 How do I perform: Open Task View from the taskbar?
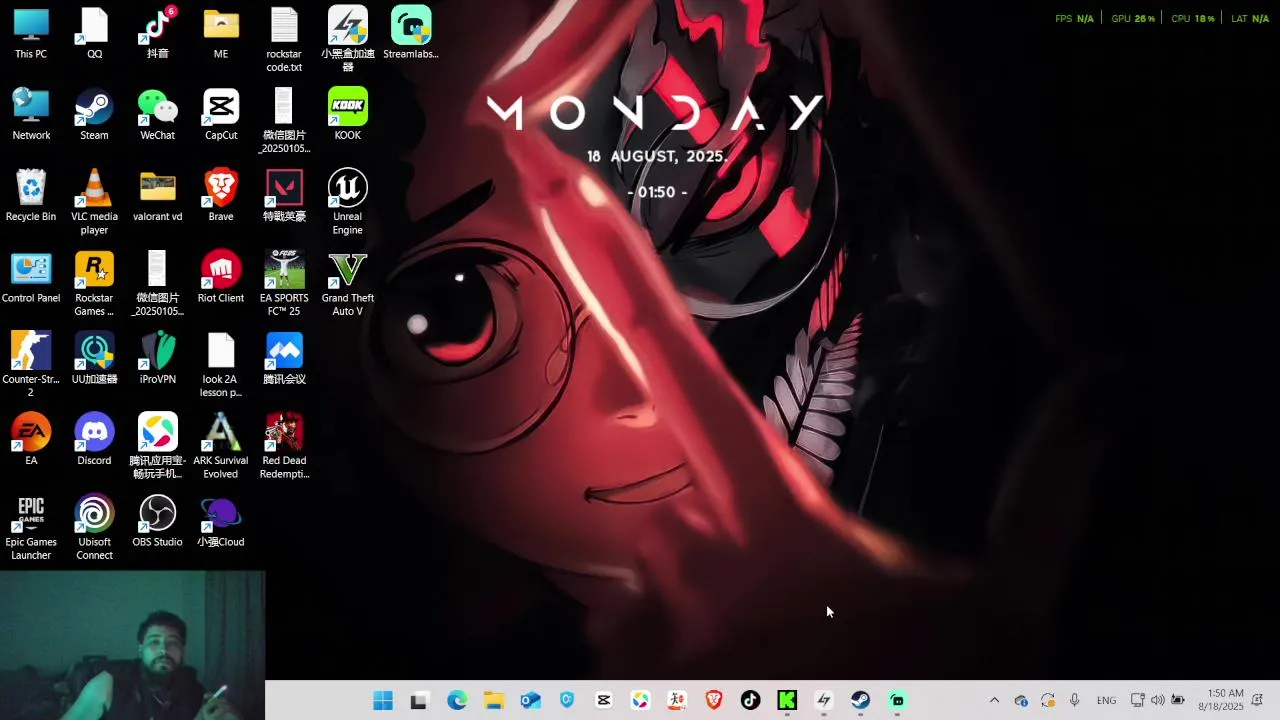pos(419,701)
